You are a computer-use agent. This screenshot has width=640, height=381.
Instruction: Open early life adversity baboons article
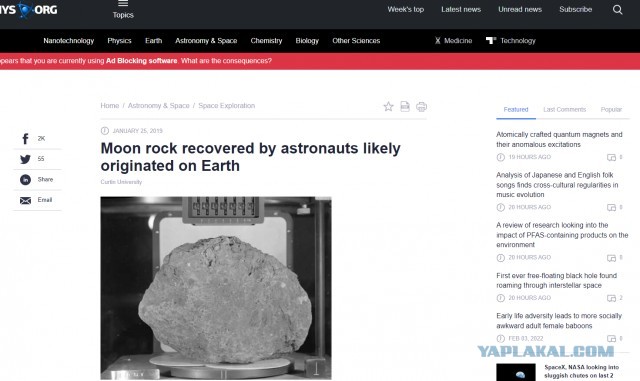click(x=559, y=321)
